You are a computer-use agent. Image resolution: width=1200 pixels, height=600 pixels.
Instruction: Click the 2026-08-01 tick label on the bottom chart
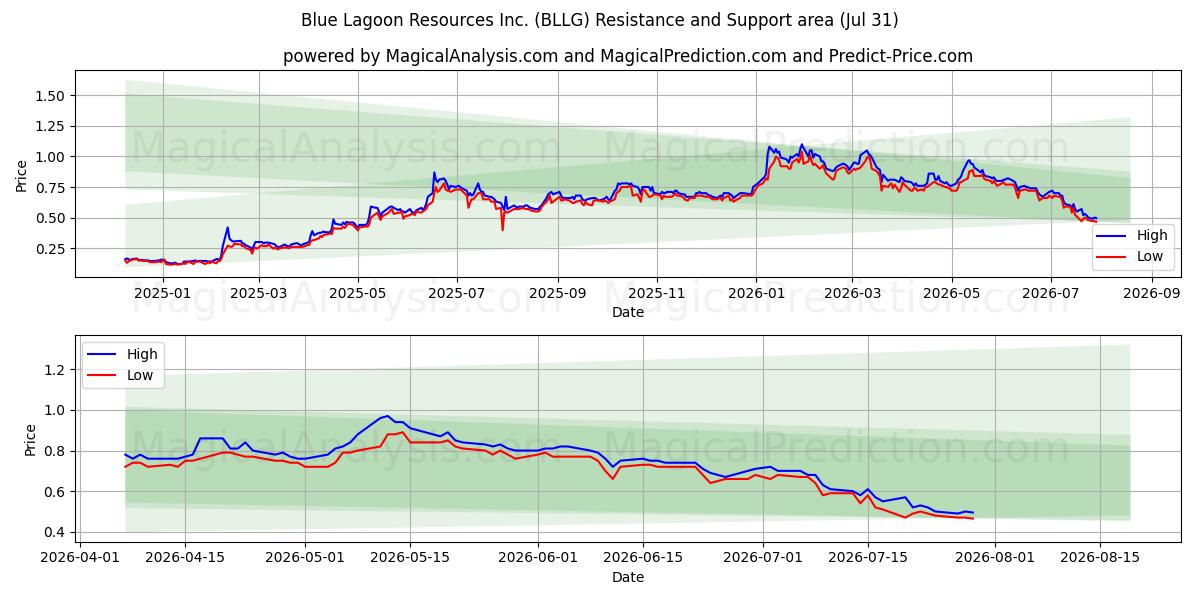point(995,559)
